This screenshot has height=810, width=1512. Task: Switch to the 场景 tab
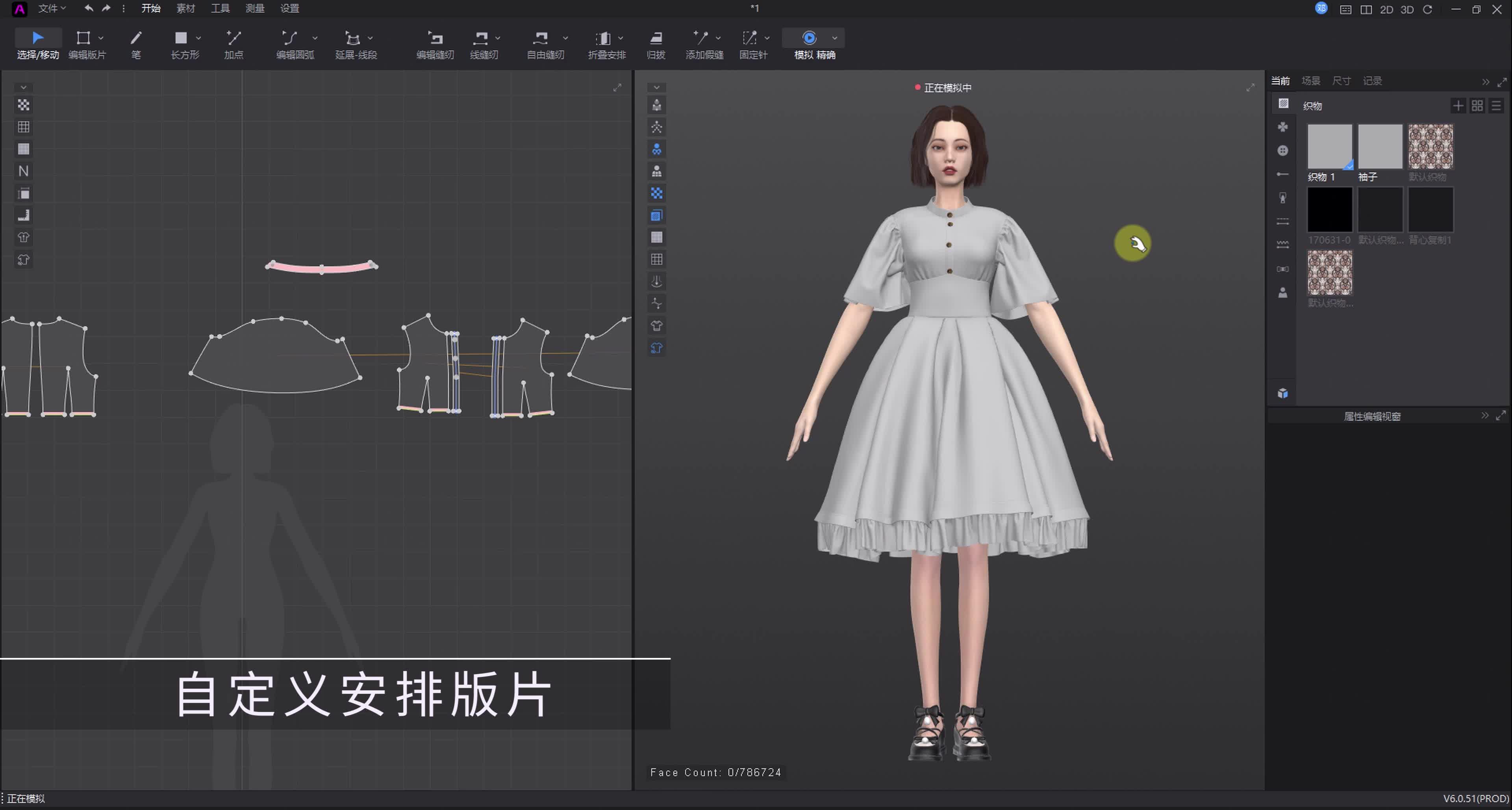coord(1311,80)
